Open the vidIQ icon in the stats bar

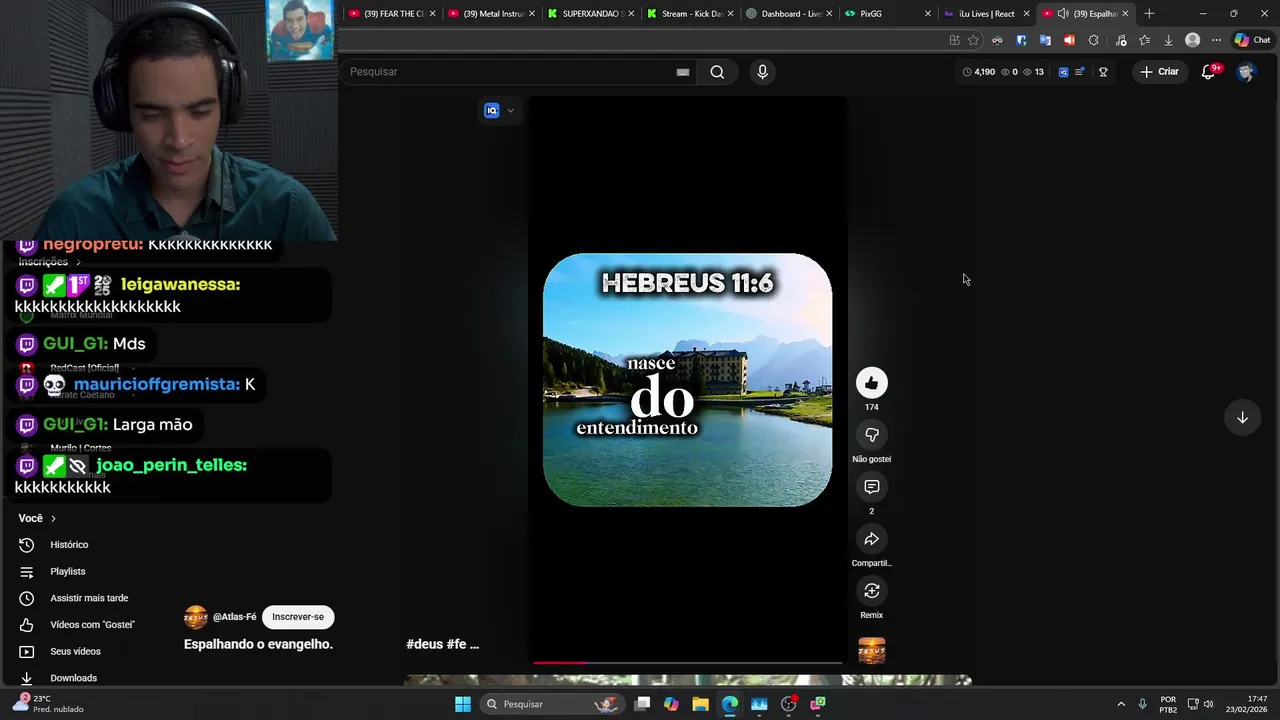(x=1063, y=72)
